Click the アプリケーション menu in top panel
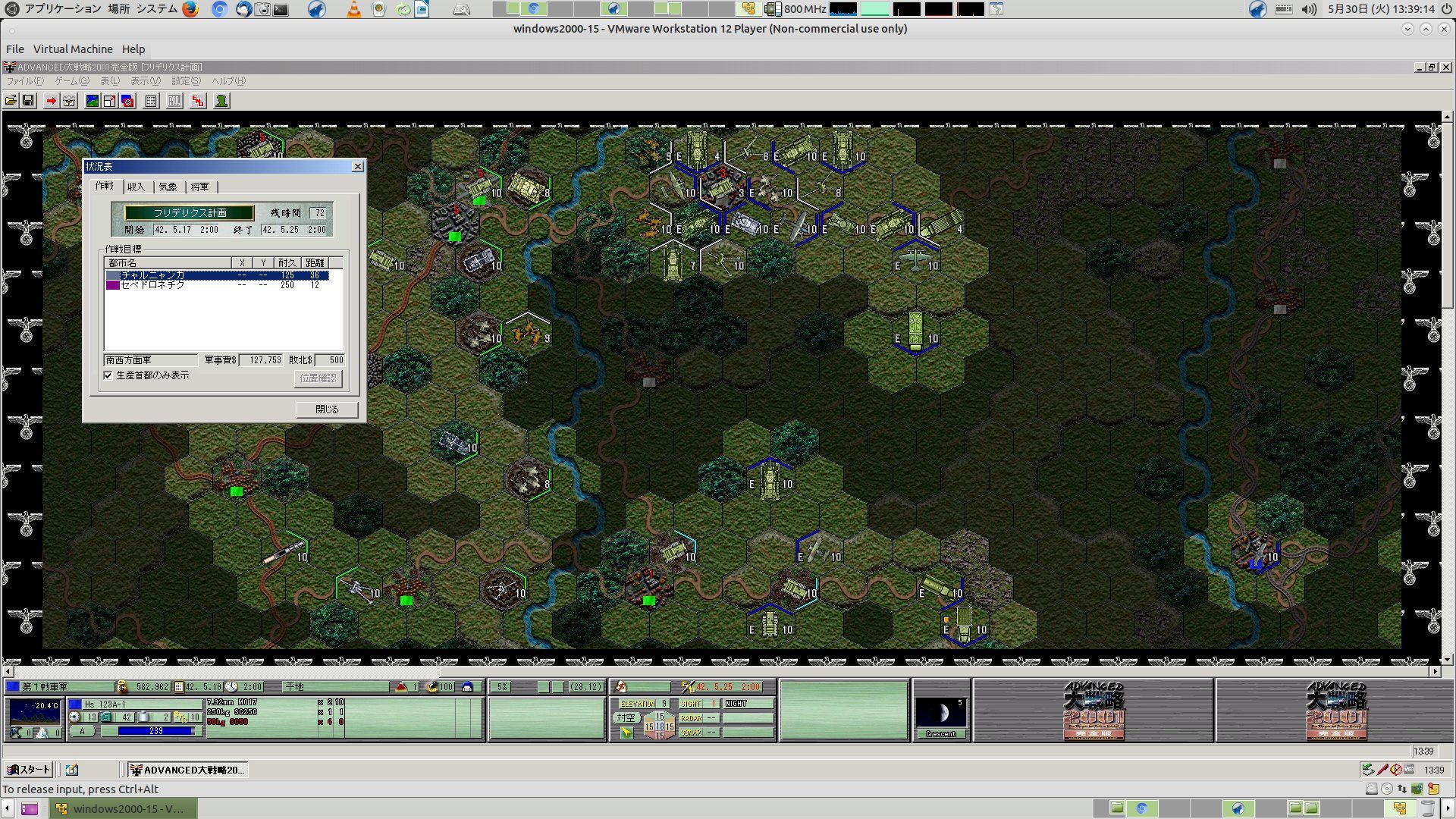Screen dimensions: 1456x819 62,9
